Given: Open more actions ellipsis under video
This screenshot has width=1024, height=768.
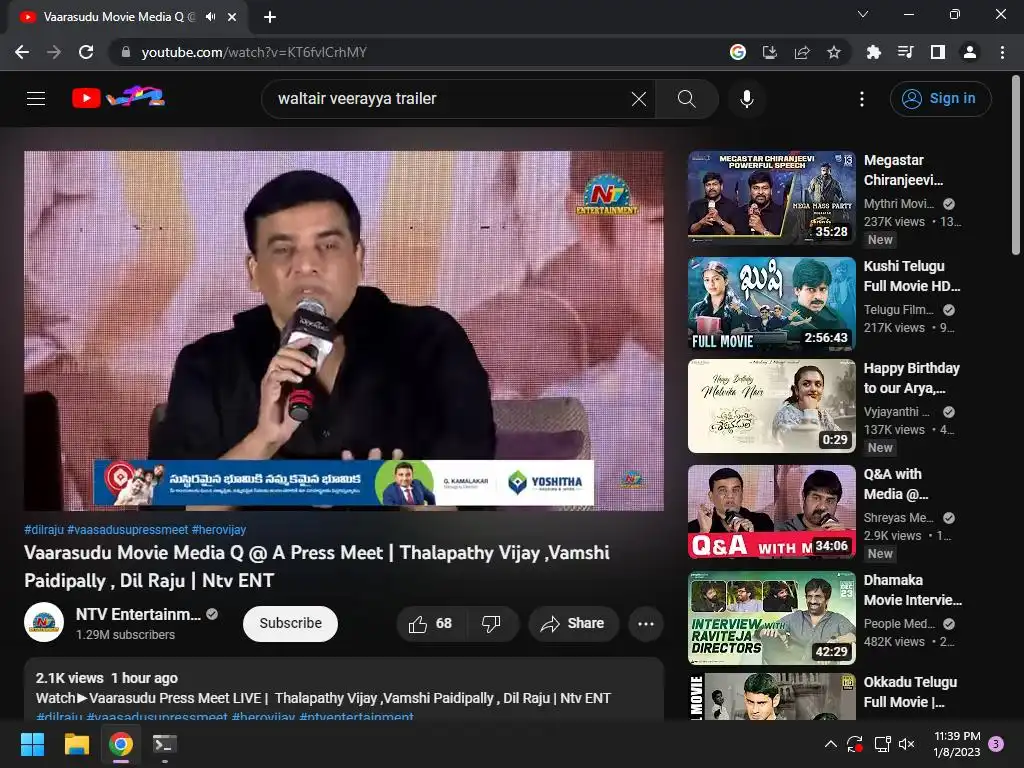Looking at the screenshot, I should (646, 624).
